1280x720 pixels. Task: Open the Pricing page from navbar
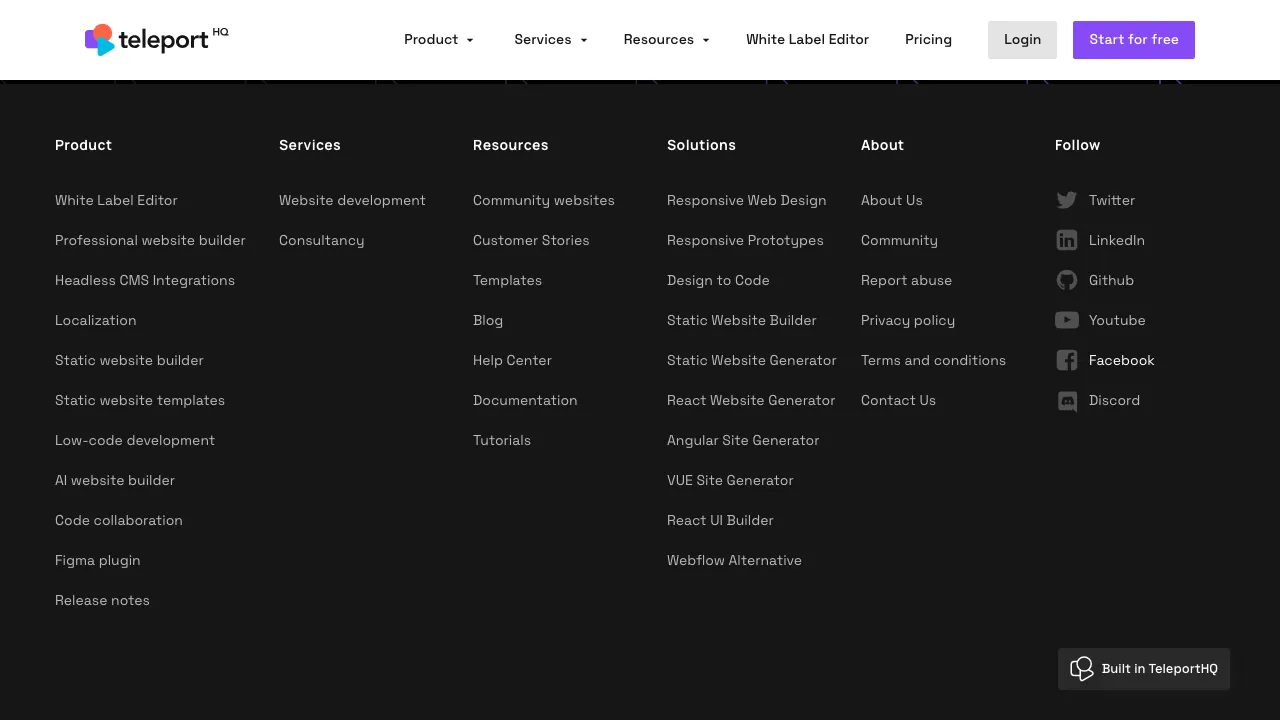928,40
